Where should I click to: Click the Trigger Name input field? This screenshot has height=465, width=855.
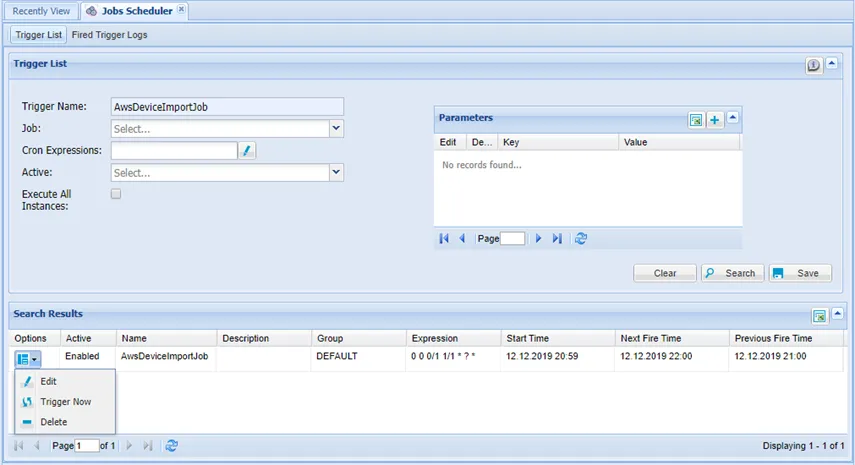coord(227,107)
